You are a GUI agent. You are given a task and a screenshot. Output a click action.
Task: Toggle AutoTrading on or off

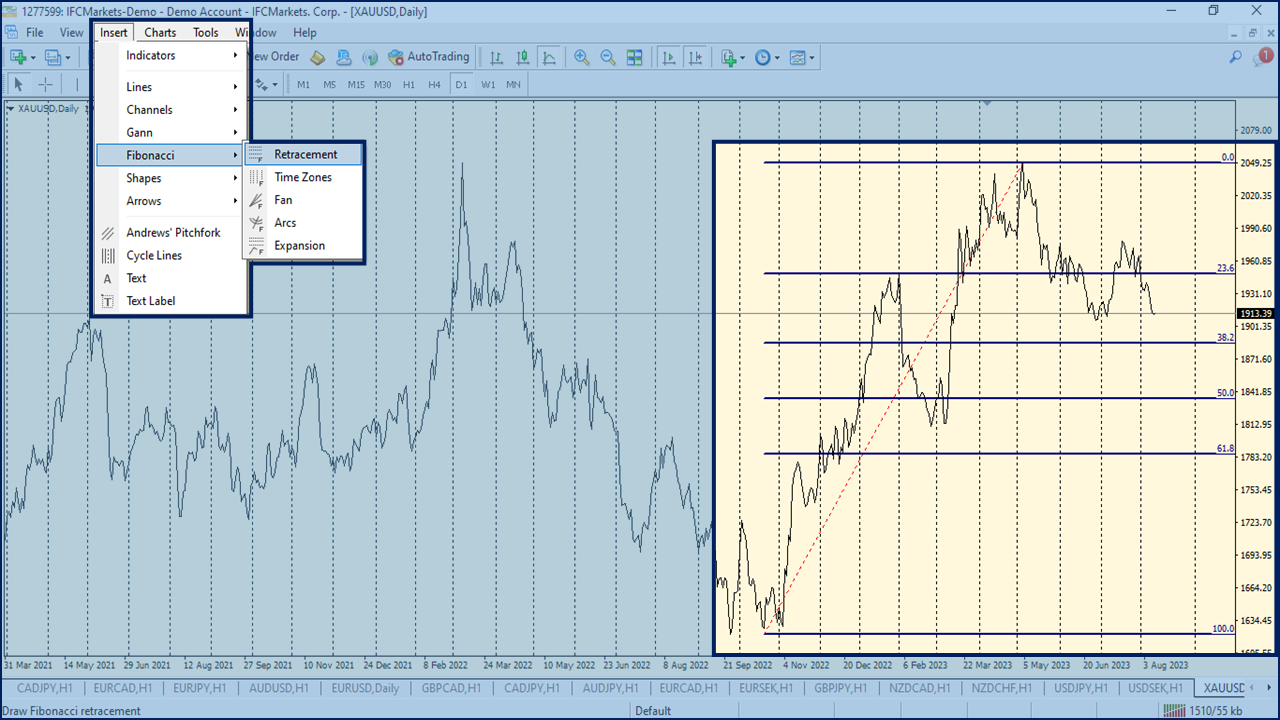(429, 57)
